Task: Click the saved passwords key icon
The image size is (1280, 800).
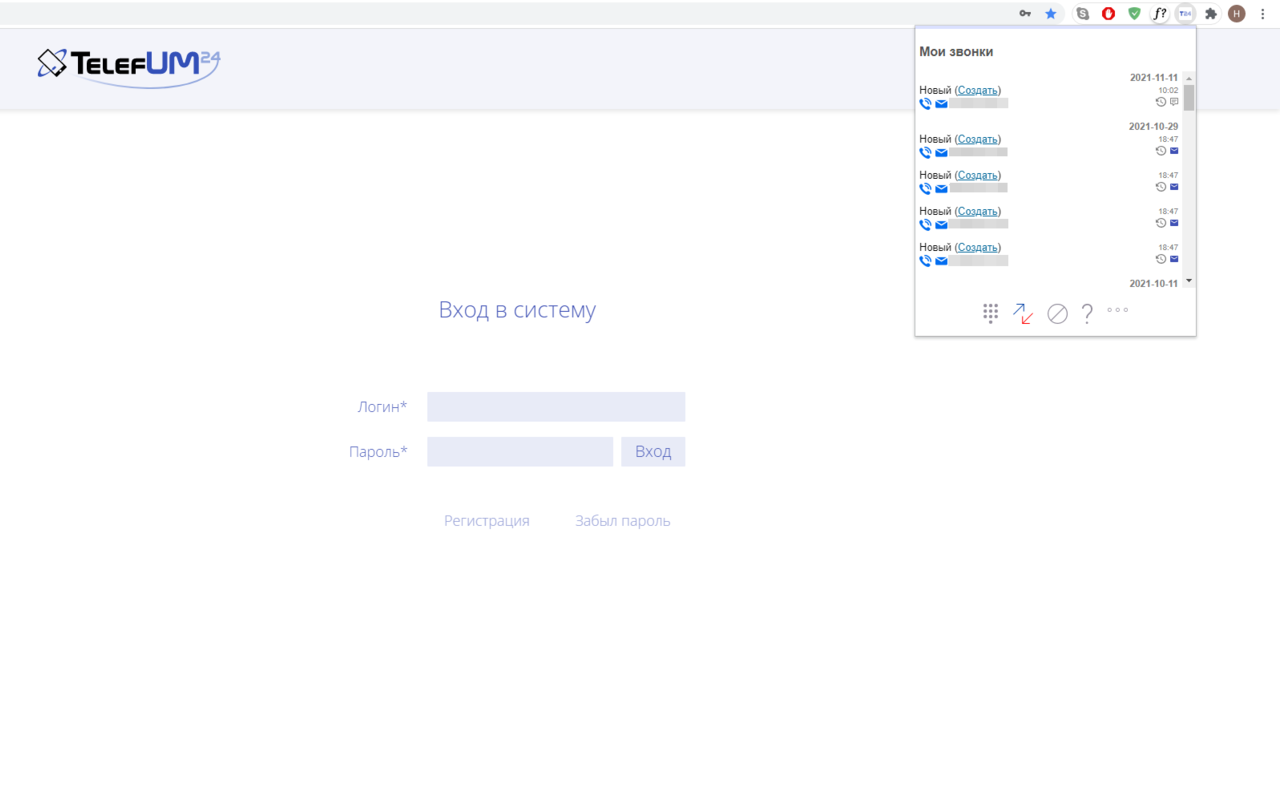Action: (1025, 14)
